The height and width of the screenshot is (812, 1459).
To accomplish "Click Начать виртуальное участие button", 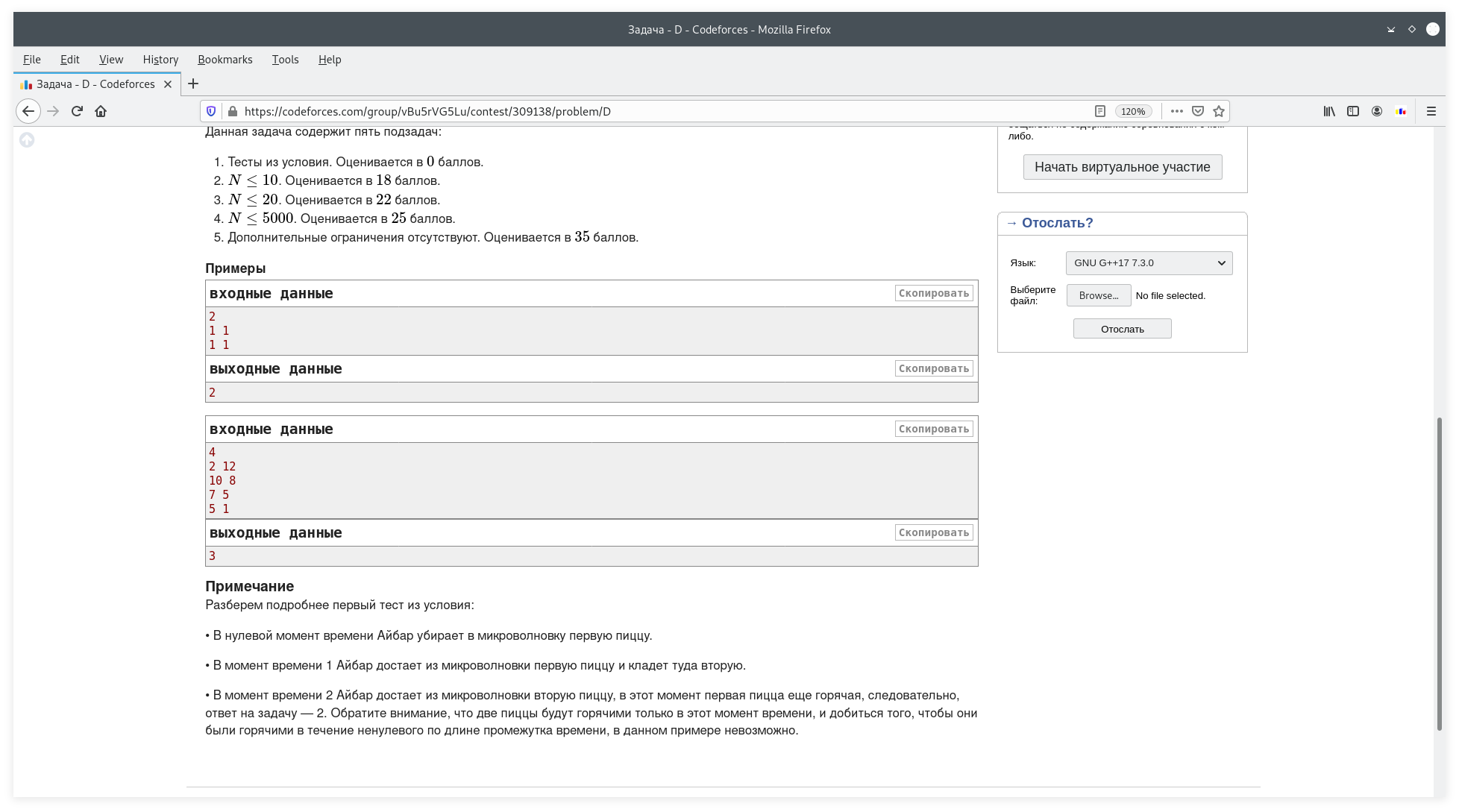I will click(1122, 167).
